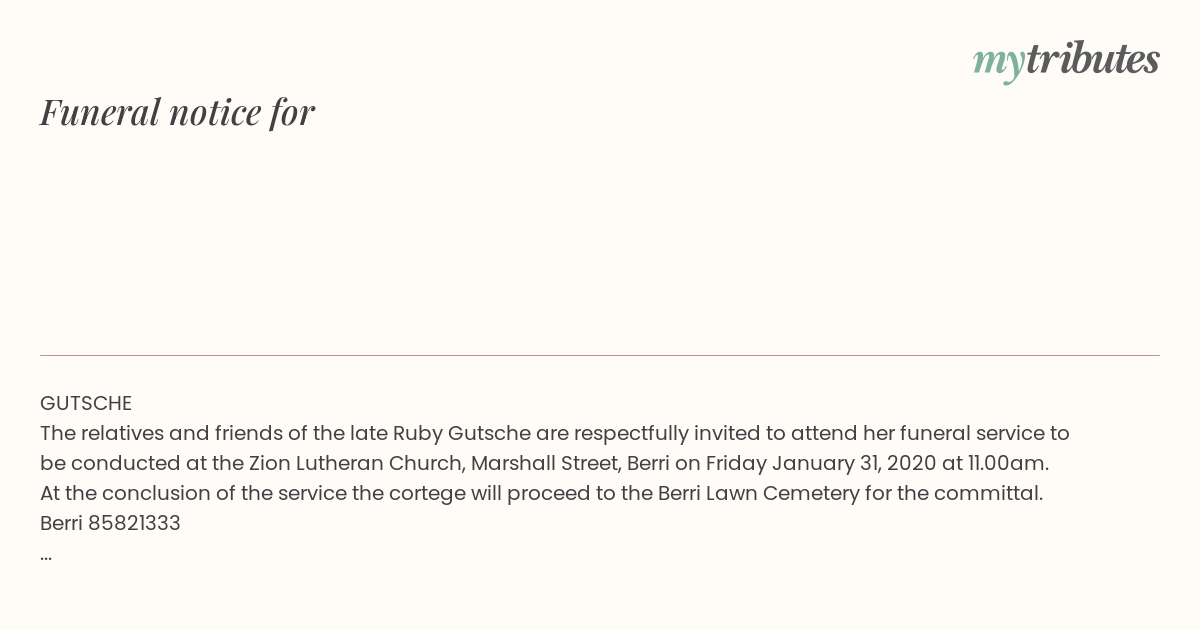The width and height of the screenshot is (1200, 630).
Task: Click the Marshall Street address text
Action: point(543,464)
